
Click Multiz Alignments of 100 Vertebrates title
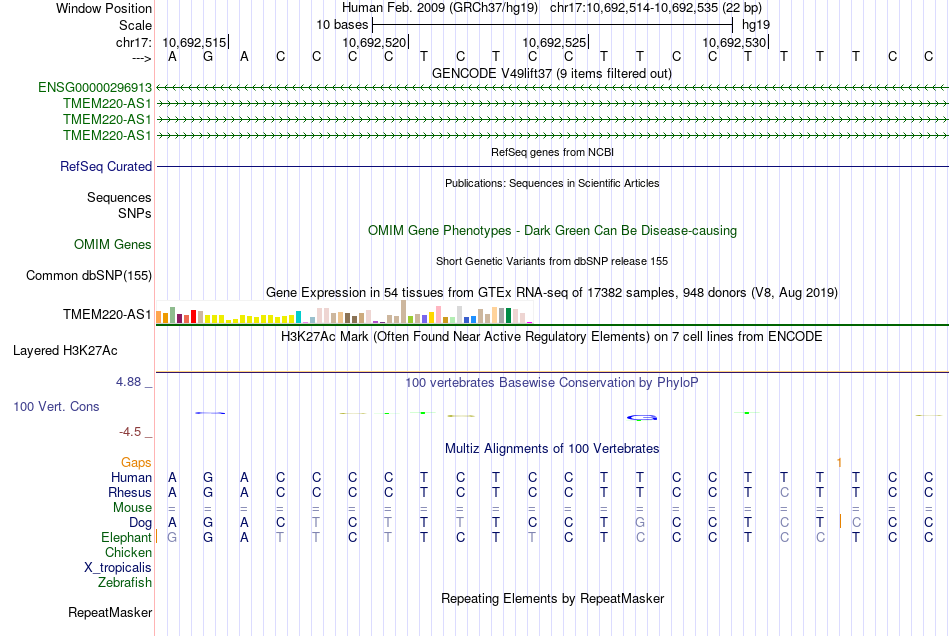552,449
